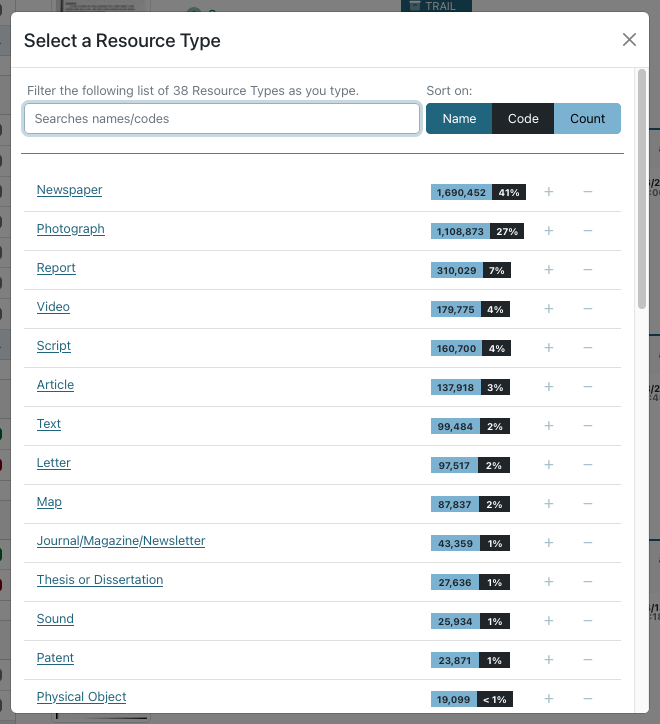Sort the list by Name
This screenshot has height=724, width=660.
point(459,119)
